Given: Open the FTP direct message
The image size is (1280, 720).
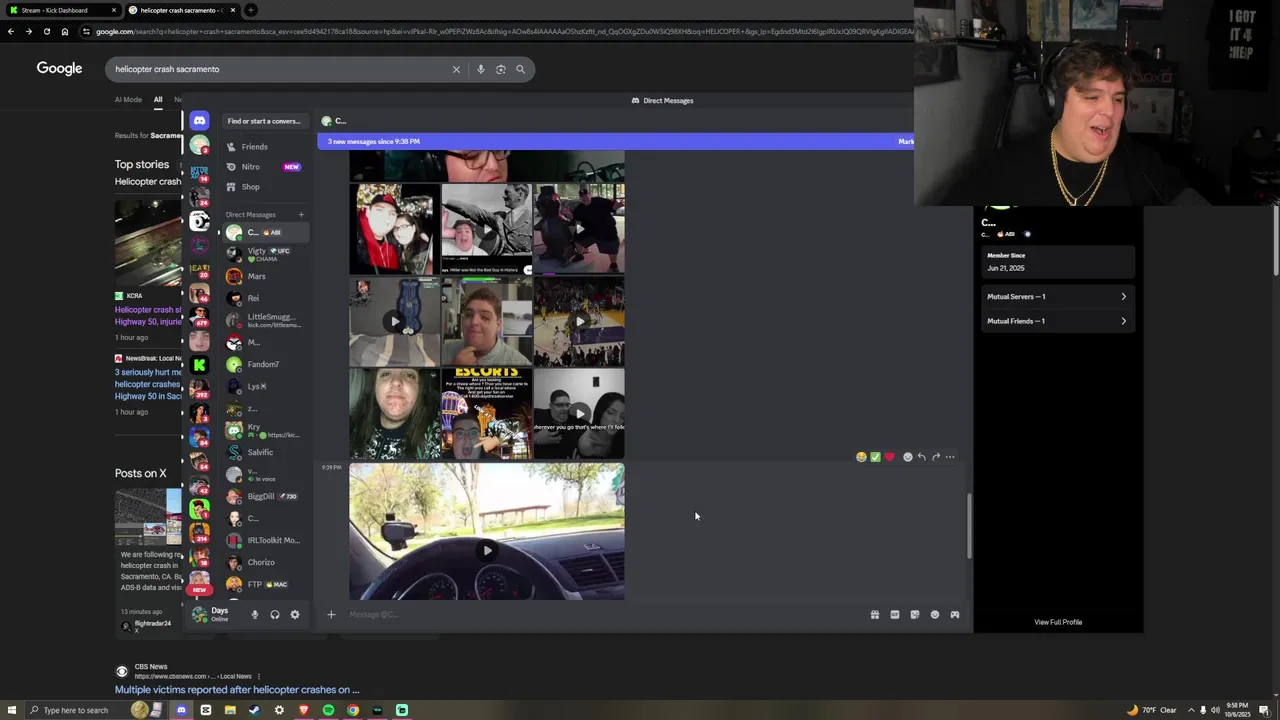Looking at the screenshot, I should tap(265, 584).
